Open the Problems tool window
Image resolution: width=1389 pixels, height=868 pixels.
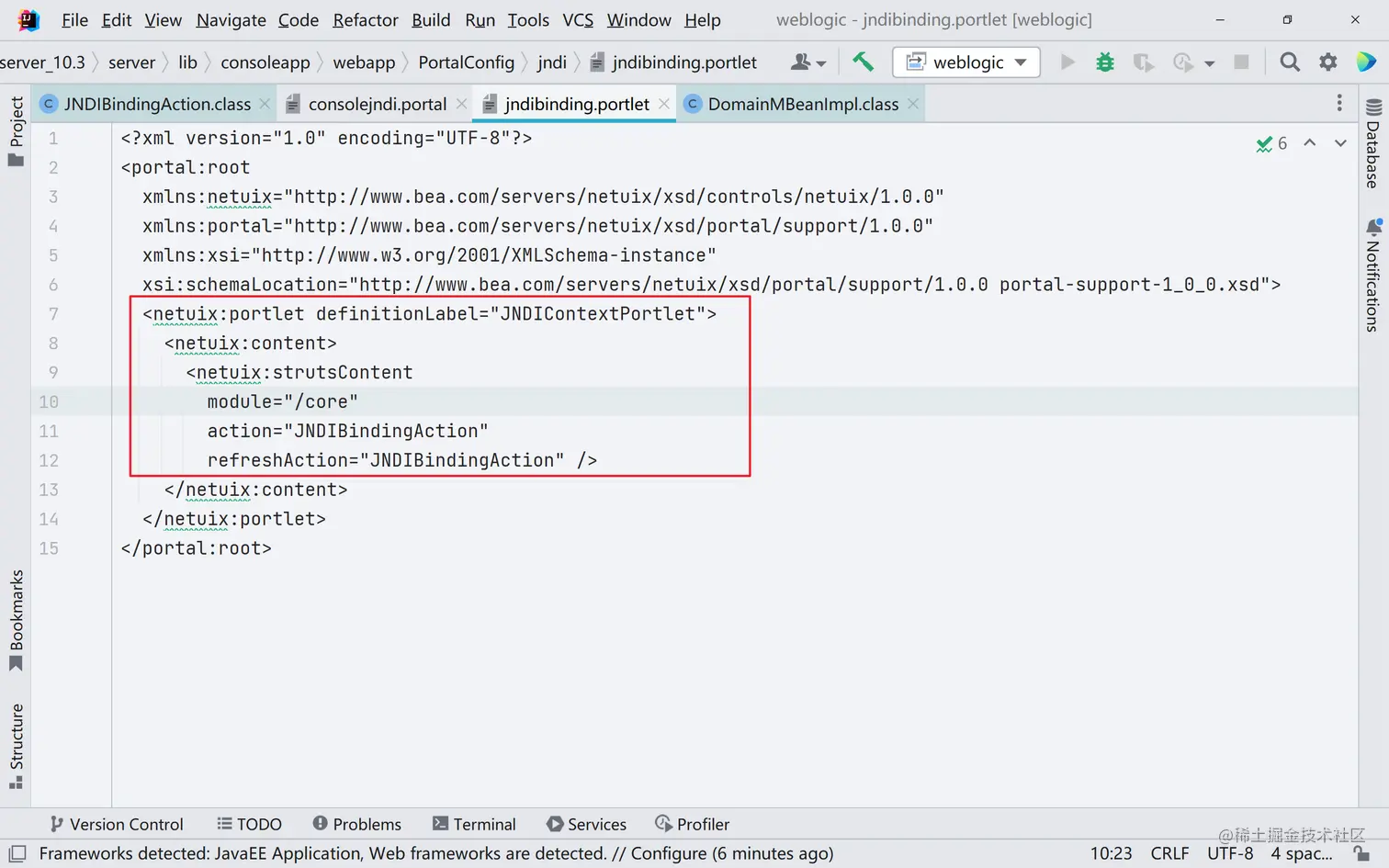click(x=356, y=824)
